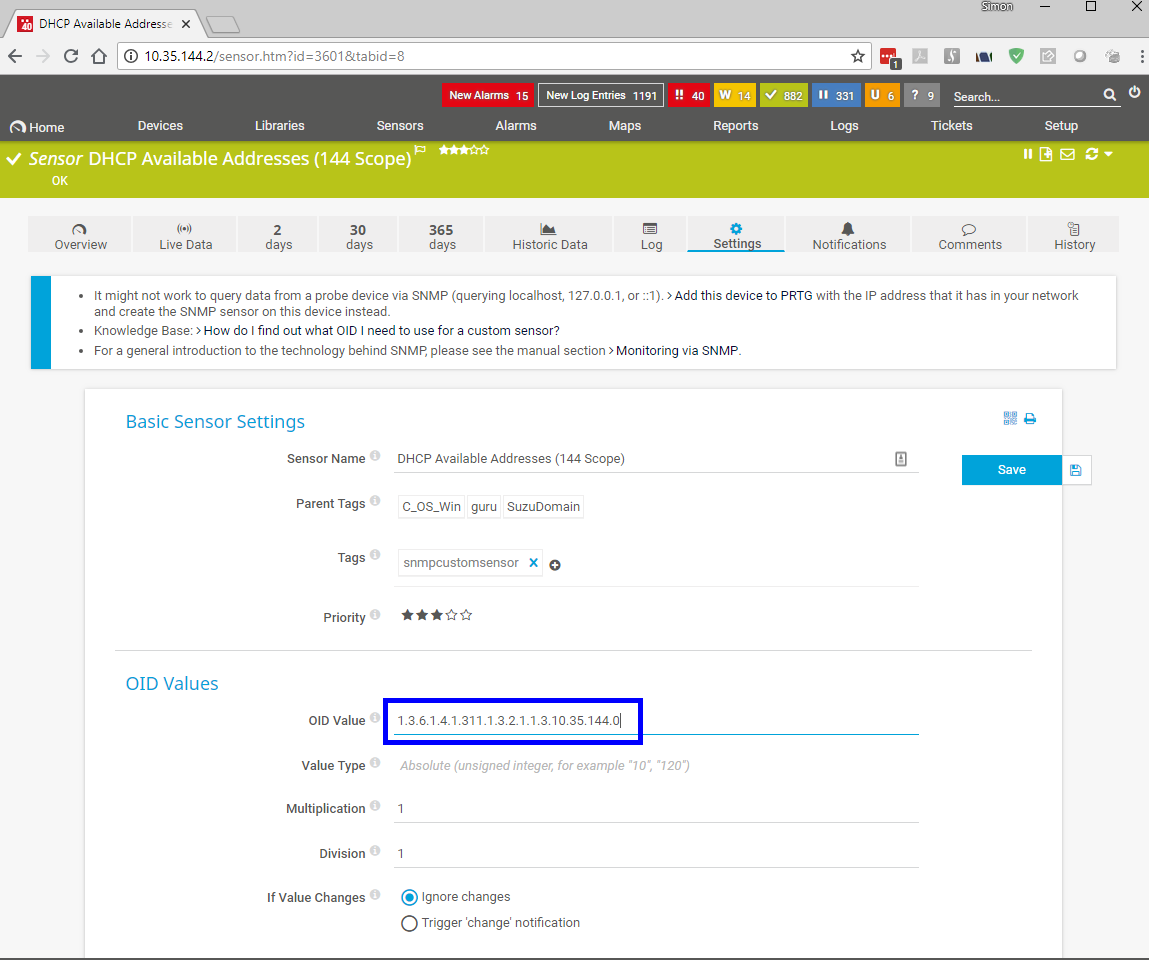Remove the snmpcustomsensor tag
This screenshot has width=1149, height=960.
(x=534, y=563)
